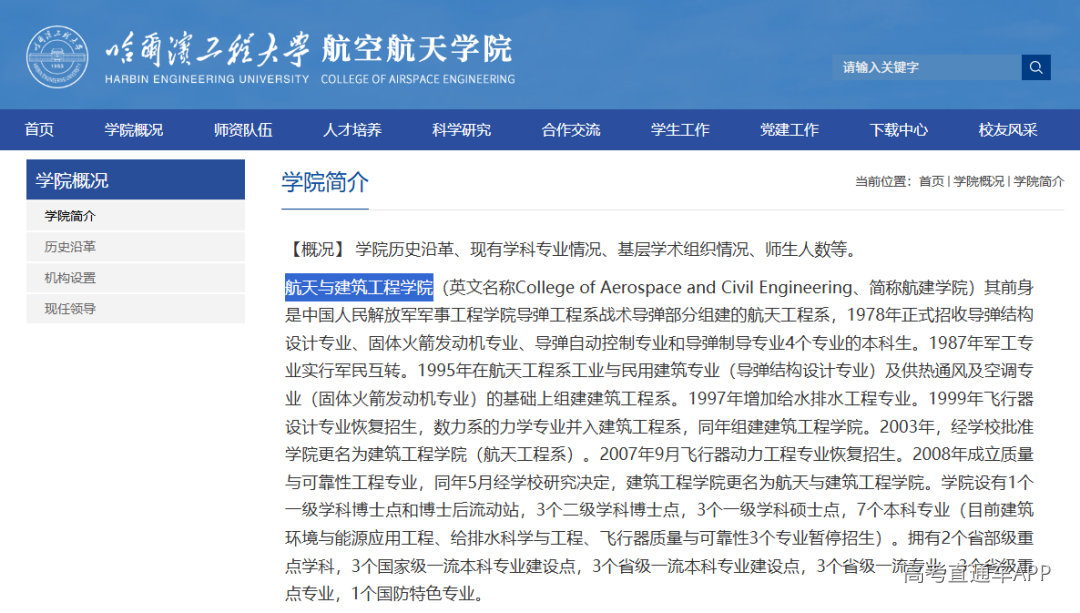Viewport: 1080px width, 613px height.
Task: Click the 学院概况 breadcrumb link
Action: [x=979, y=181]
